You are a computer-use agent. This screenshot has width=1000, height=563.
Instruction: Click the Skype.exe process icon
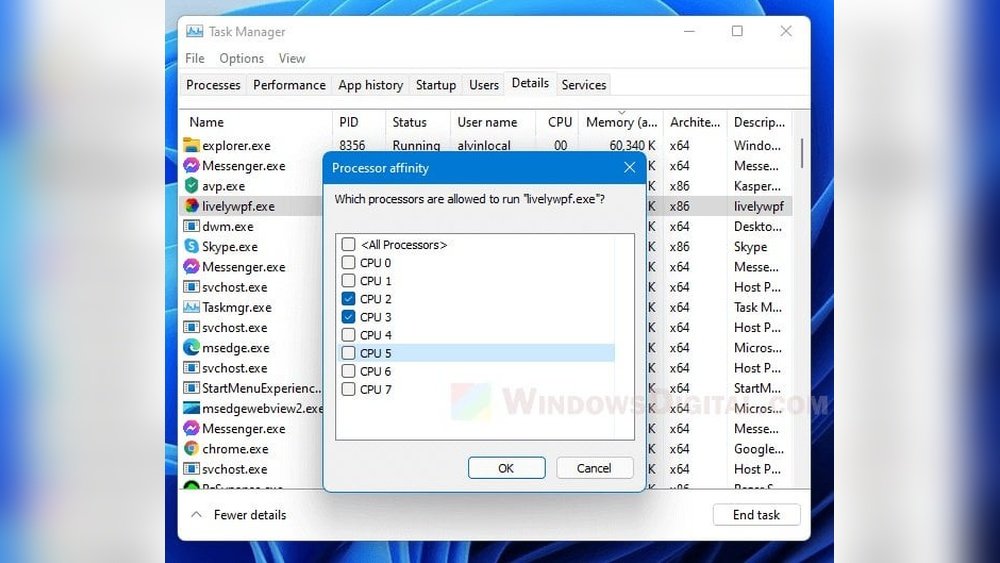(x=192, y=247)
